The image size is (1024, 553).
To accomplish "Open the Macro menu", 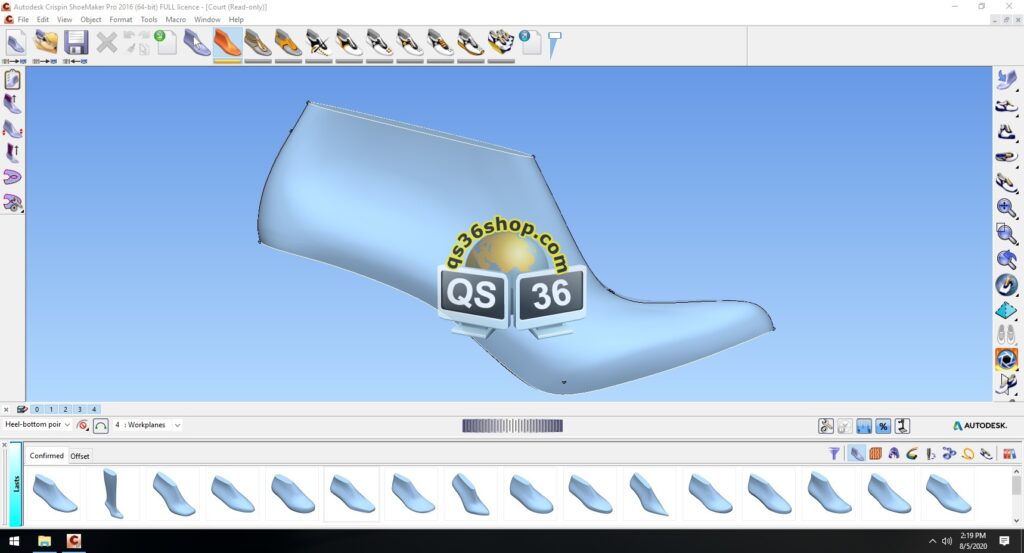I will click(176, 20).
